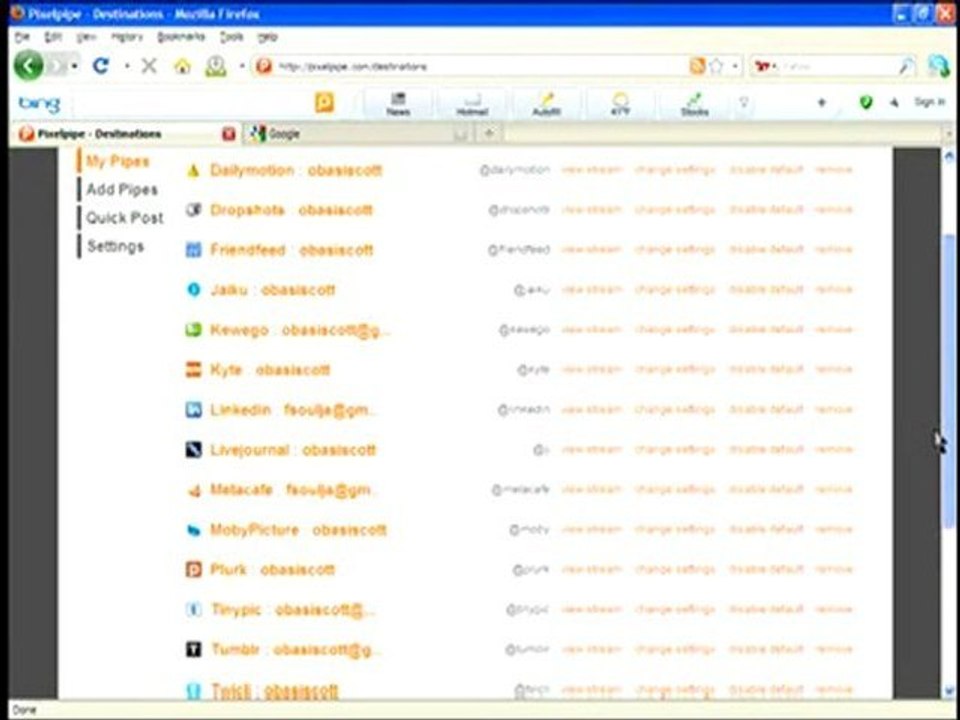
Task: Stop loading with the X toolbar icon
Action: [x=149, y=66]
